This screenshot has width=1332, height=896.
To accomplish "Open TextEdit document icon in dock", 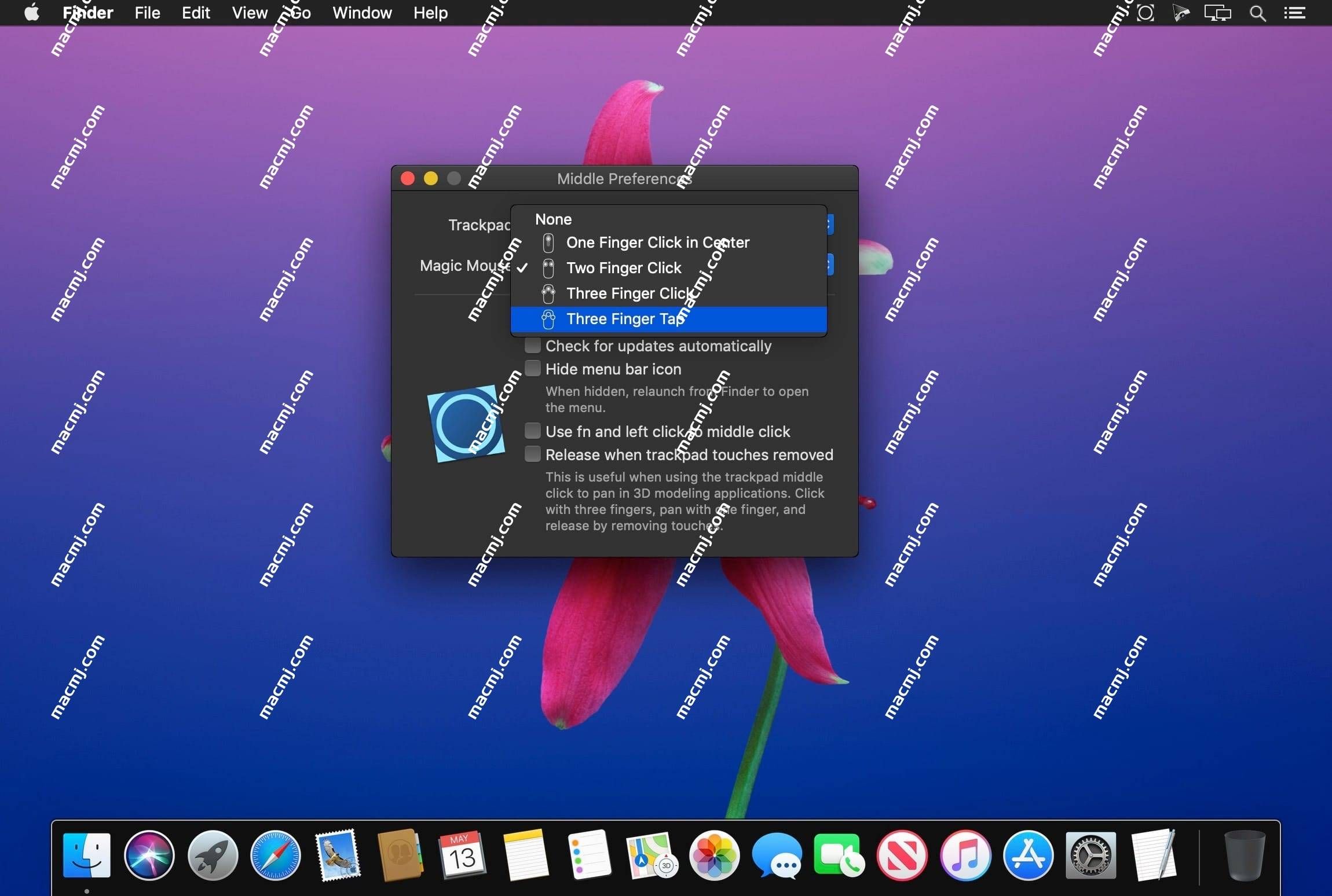I will tap(1154, 855).
